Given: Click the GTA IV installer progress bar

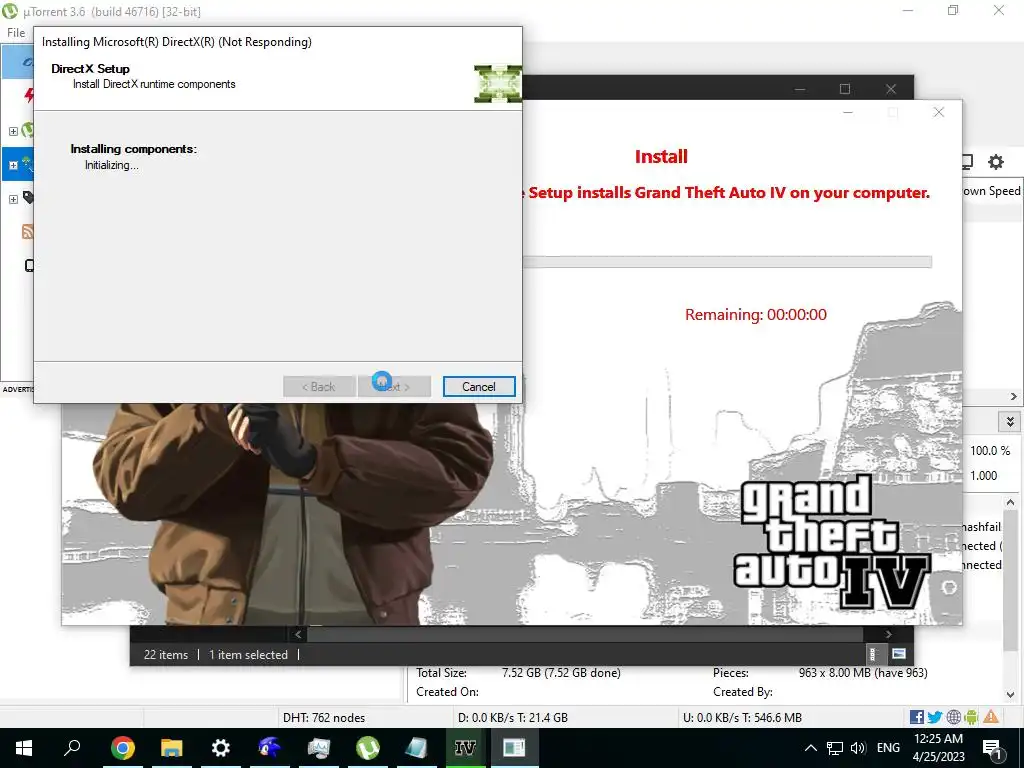Looking at the screenshot, I should click(727, 262).
